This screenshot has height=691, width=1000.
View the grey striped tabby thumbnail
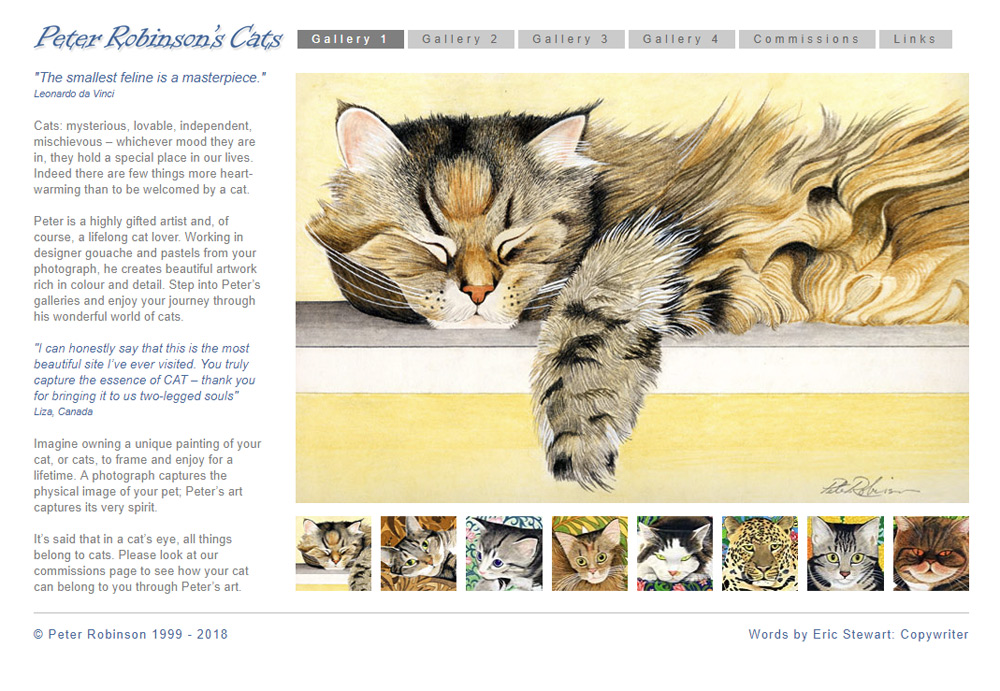click(x=845, y=553)
